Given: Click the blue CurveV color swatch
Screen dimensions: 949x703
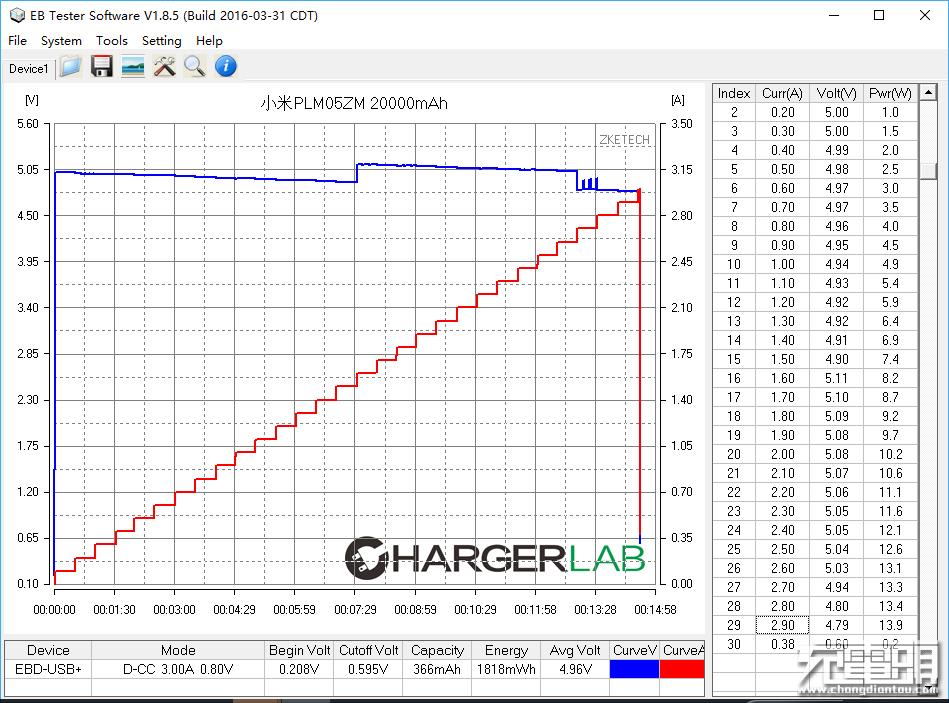Looking at the screenshot, I should pyautogui.click(x=634, y=669).
